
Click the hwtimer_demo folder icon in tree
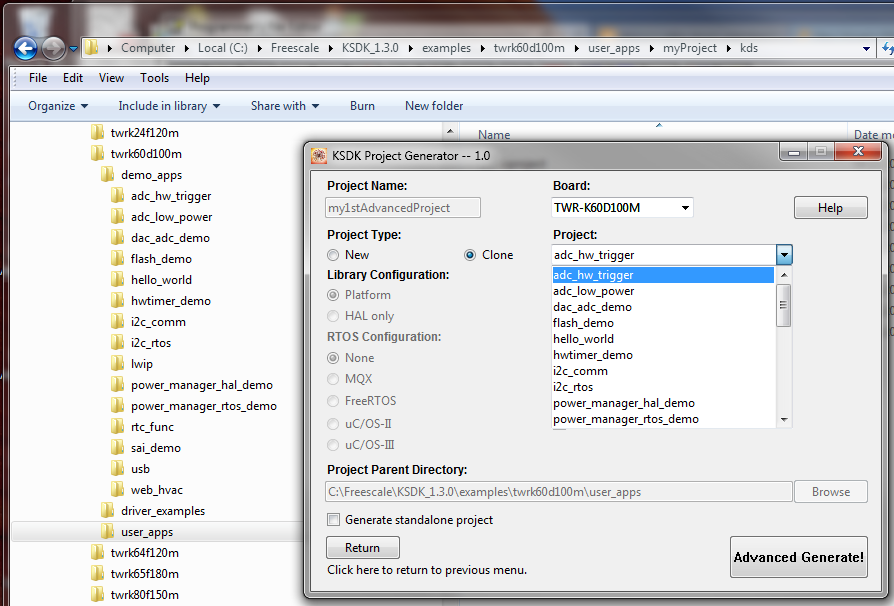[117, 300]
